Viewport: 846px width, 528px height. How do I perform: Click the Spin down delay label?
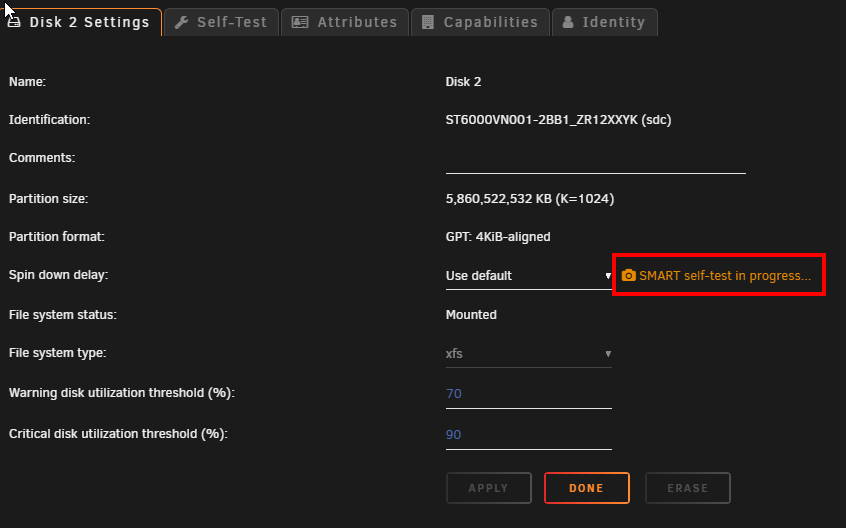(58, 275)
